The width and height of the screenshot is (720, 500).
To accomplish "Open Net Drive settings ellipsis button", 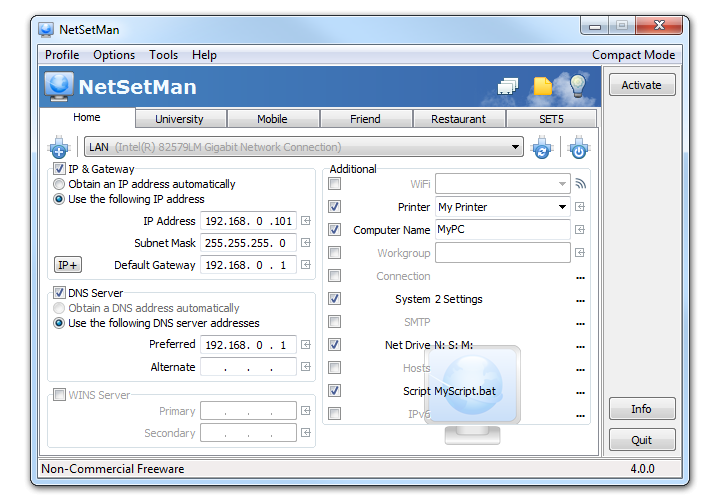I will pos(580,347).
